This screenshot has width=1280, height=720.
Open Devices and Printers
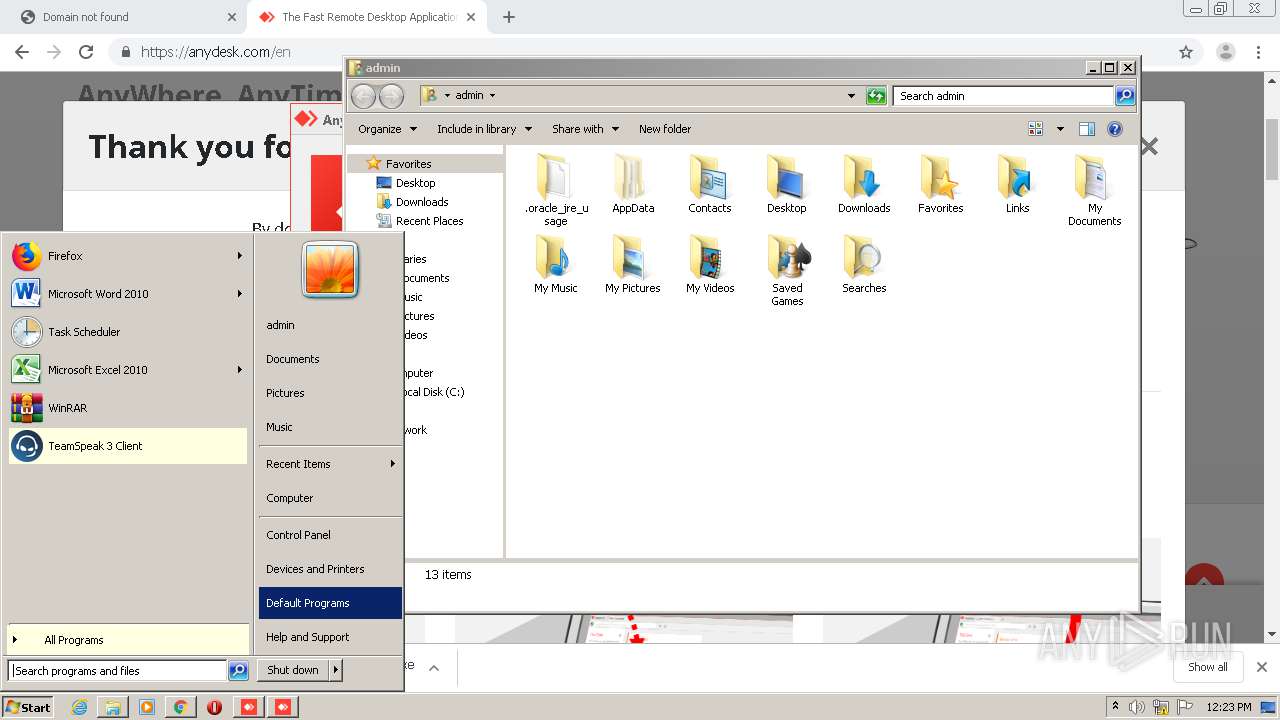pos(330,569)
